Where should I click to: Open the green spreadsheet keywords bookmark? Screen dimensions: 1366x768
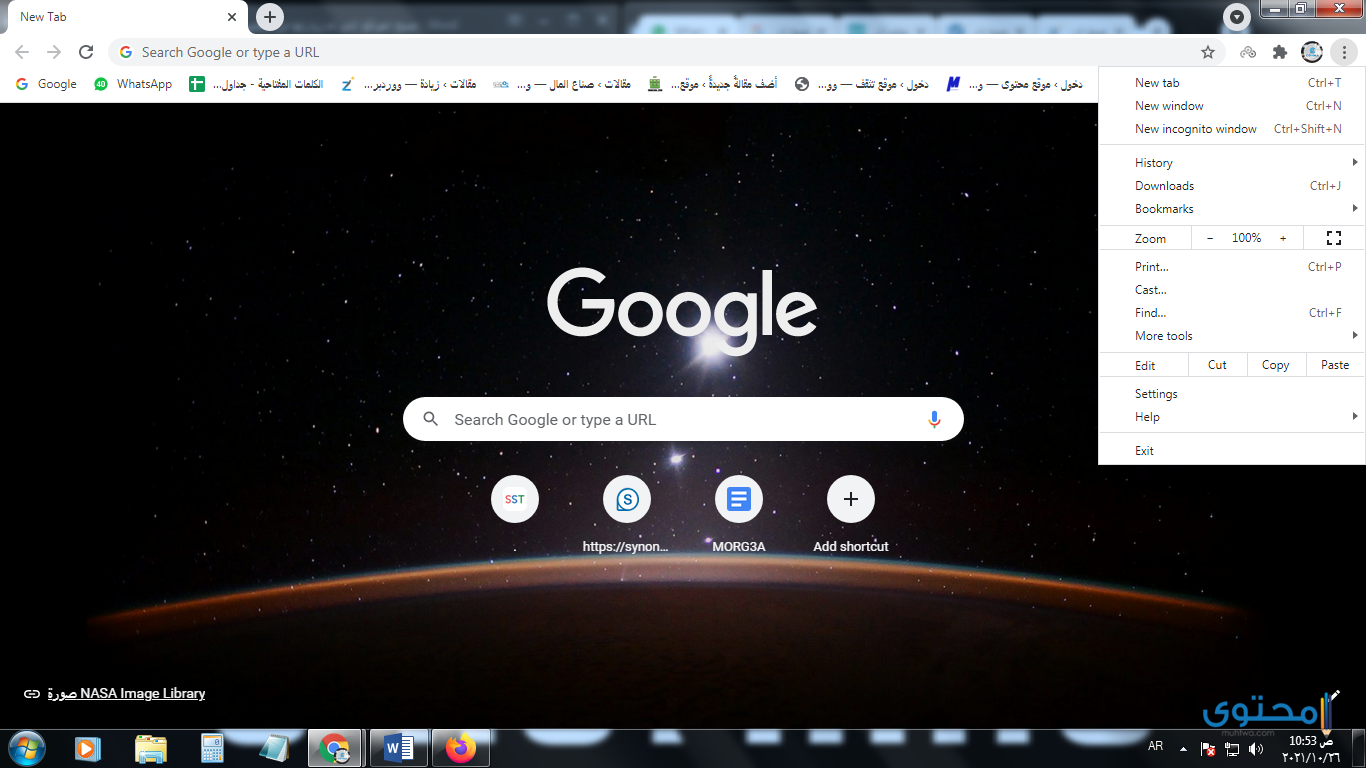pos(256,84)
